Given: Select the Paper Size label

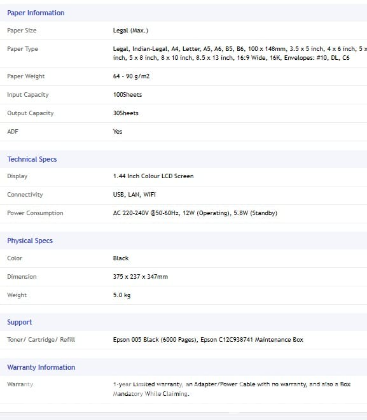Looking at the screenshot, I should coord(22,30).
